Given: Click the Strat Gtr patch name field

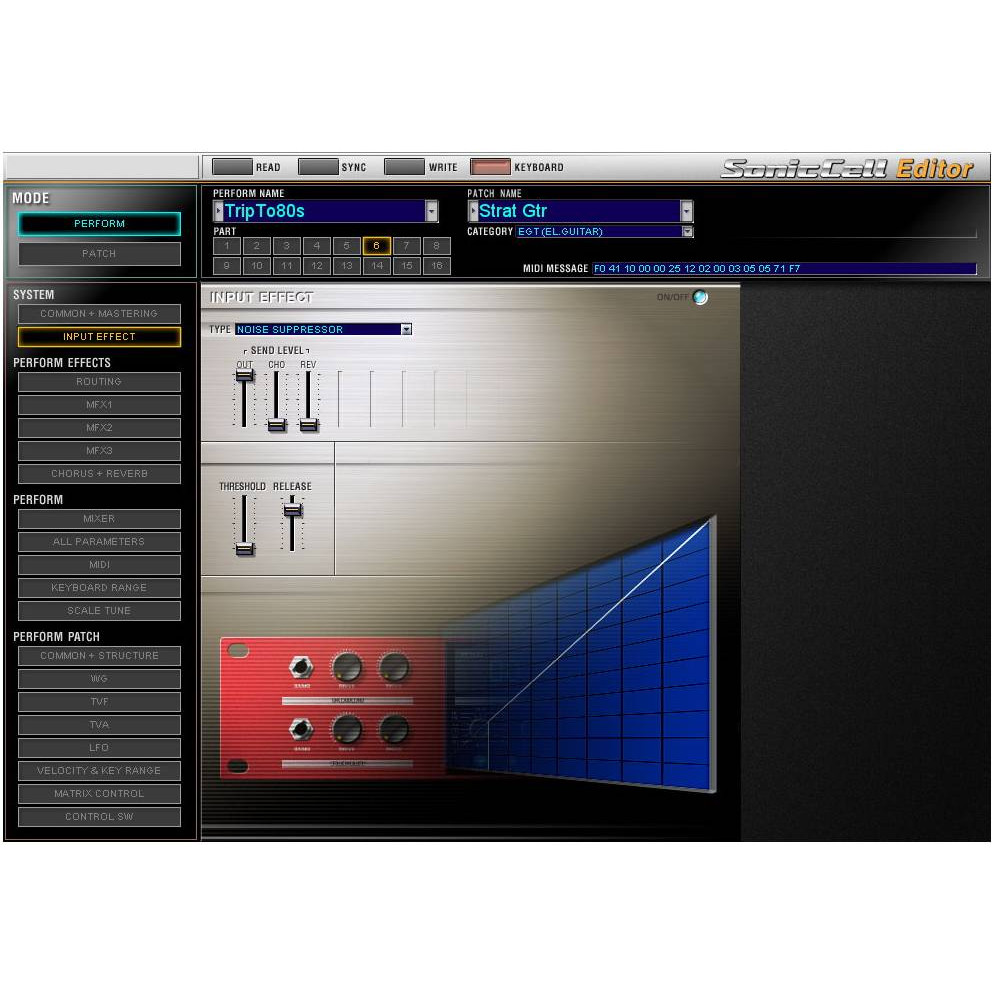Looking at the screenshot, I should tap(579, 211).
